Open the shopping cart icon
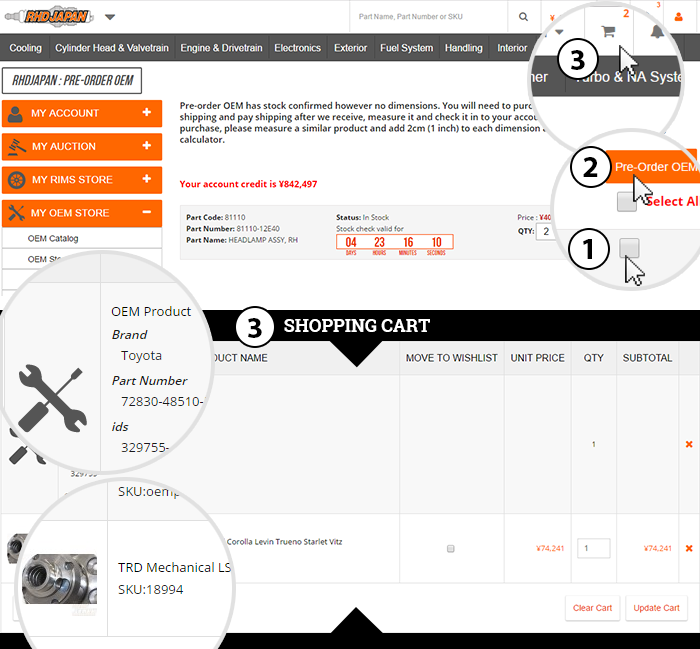 (608, 31)
